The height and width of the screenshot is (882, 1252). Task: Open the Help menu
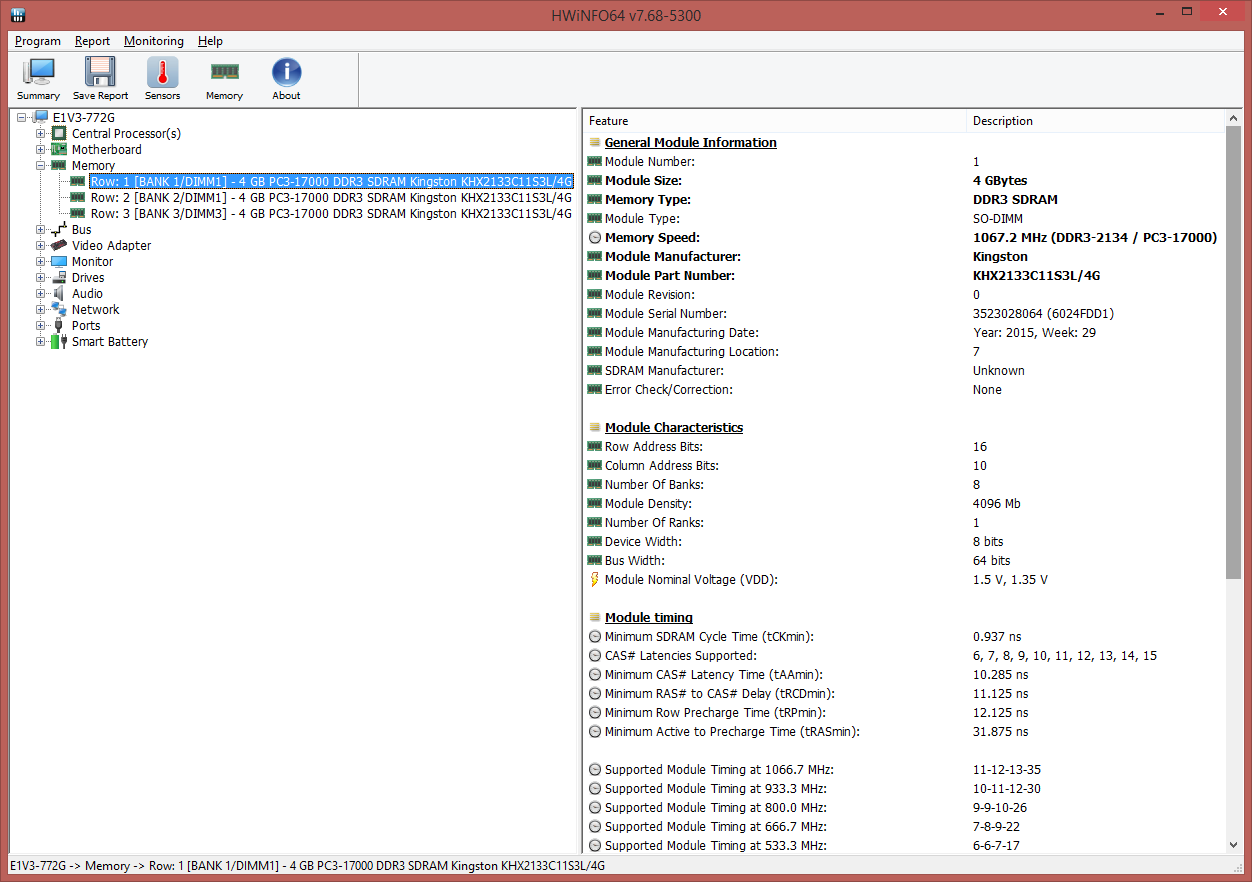pos(210,41)
